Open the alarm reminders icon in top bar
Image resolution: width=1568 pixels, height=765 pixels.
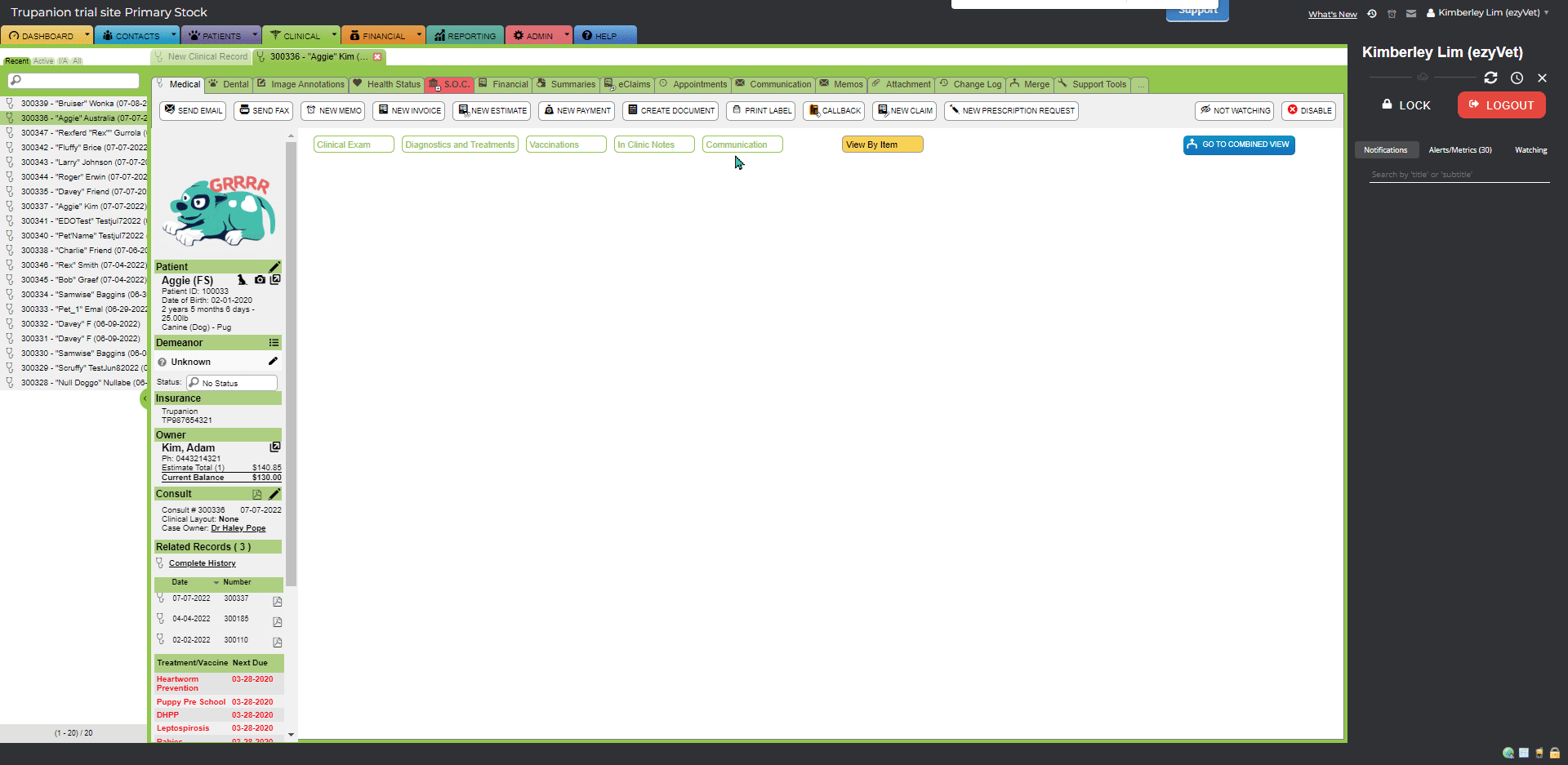point(1392,13)
